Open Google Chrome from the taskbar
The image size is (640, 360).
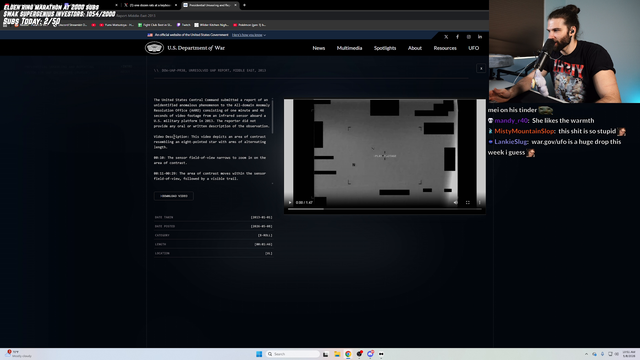pos(348,354)
